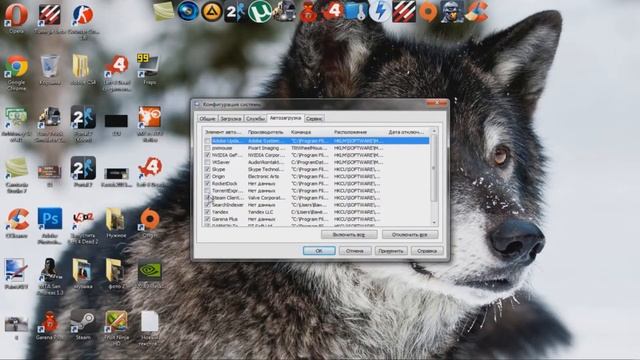This screenshot has width=640, height=360.
Task: Select the Recycle Bin (Корзина) desktop icon
Action: coord(50,69)
